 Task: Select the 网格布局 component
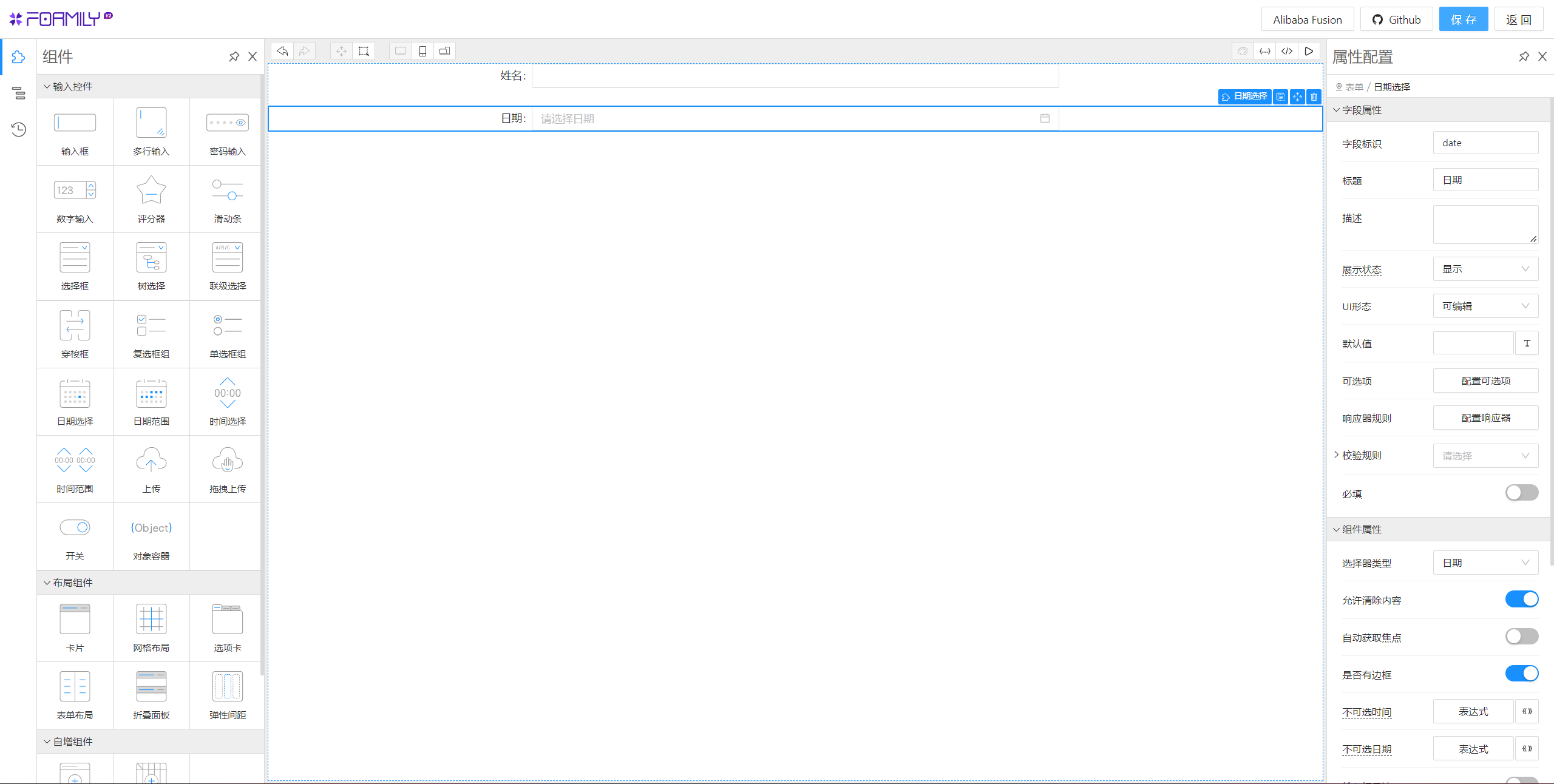(x=151, y=628)
